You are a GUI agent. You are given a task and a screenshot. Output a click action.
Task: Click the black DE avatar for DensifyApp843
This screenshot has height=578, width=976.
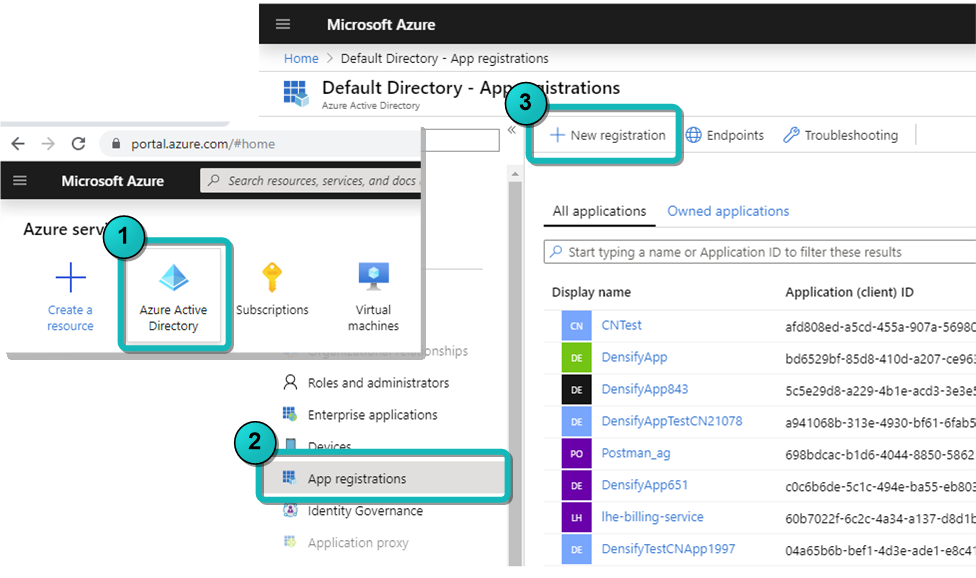(x=576, y=389)
